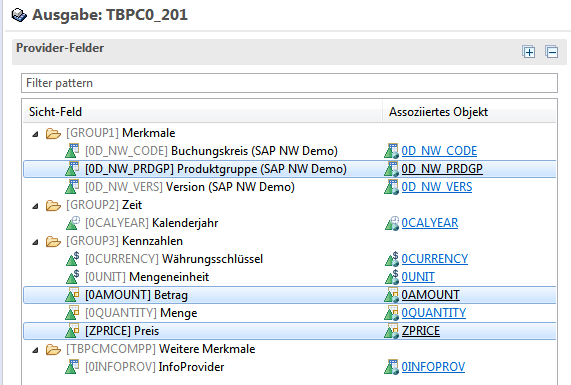This screenshot has height=385, width=571.
Task: Click the Provider-Felder section title
Action: click(60, 48)
